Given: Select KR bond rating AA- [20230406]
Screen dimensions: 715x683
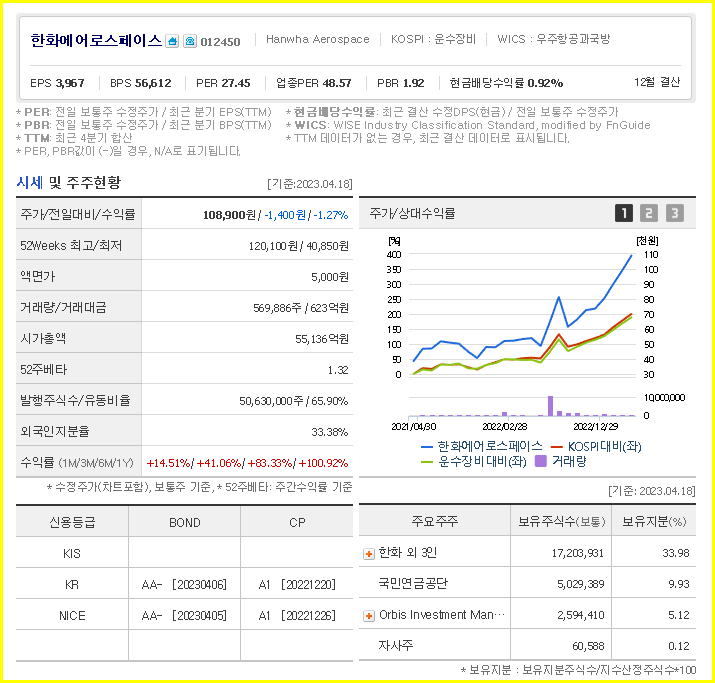Looking at the screenshot, I should tap(184, 585).
